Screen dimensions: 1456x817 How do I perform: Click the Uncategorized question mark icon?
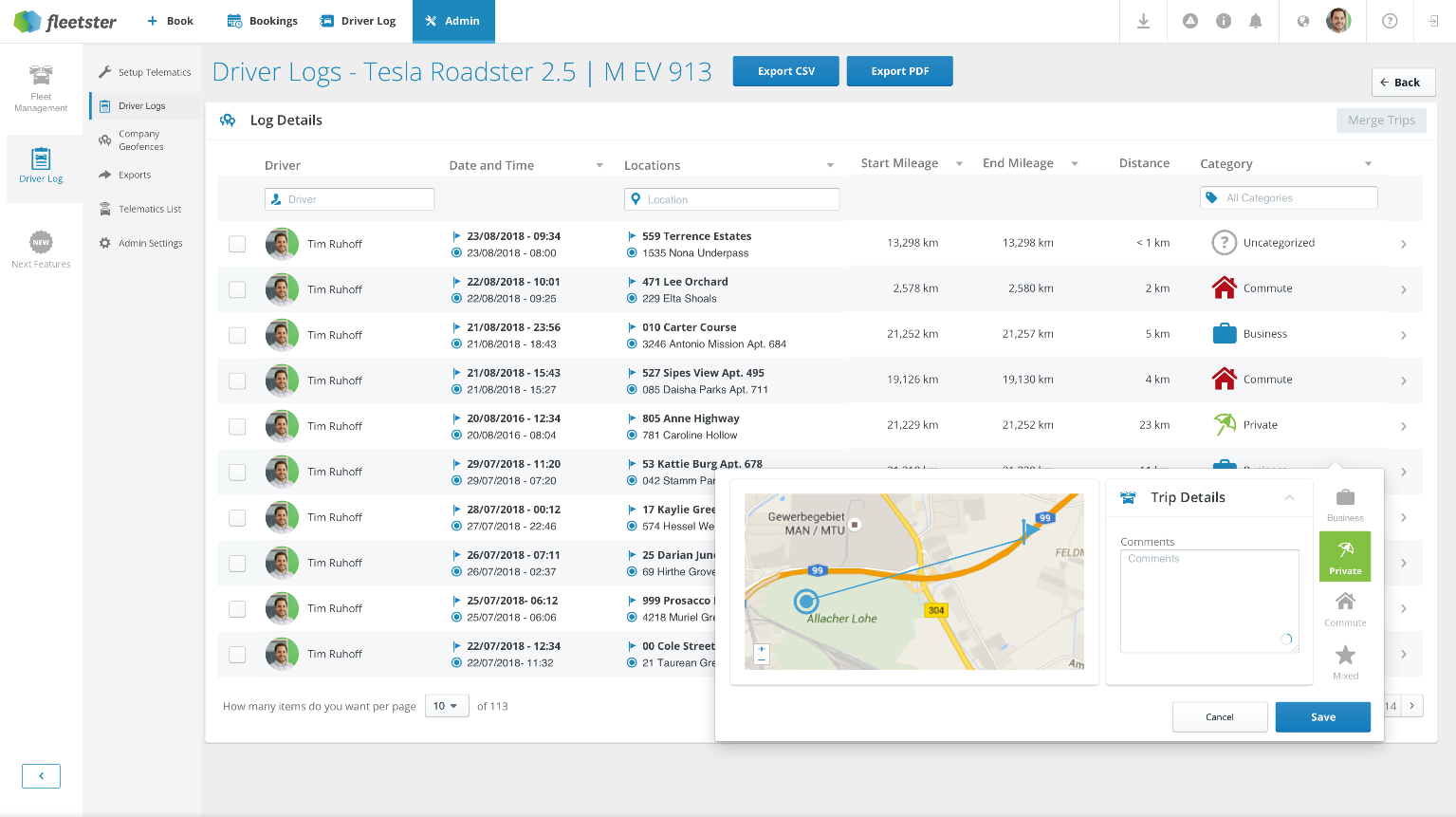click(x=1225, y=243)
